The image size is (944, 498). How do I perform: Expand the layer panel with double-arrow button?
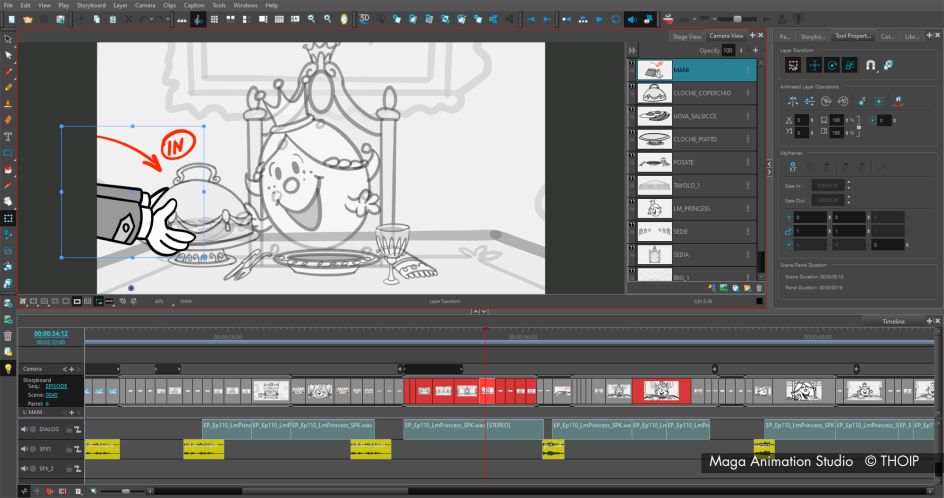(632, 51)
